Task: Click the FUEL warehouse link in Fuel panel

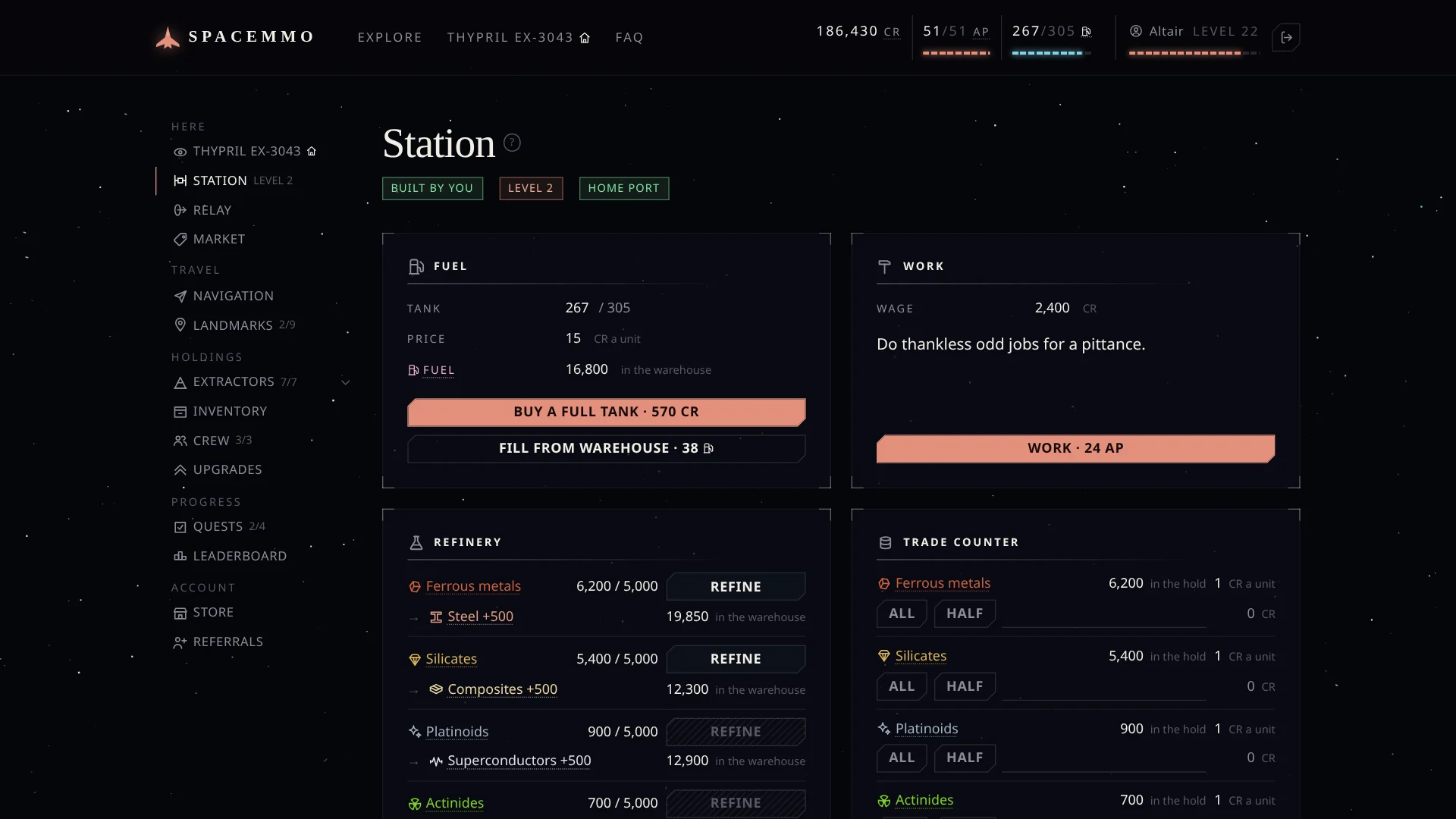Action: click(x=438, y=370)
